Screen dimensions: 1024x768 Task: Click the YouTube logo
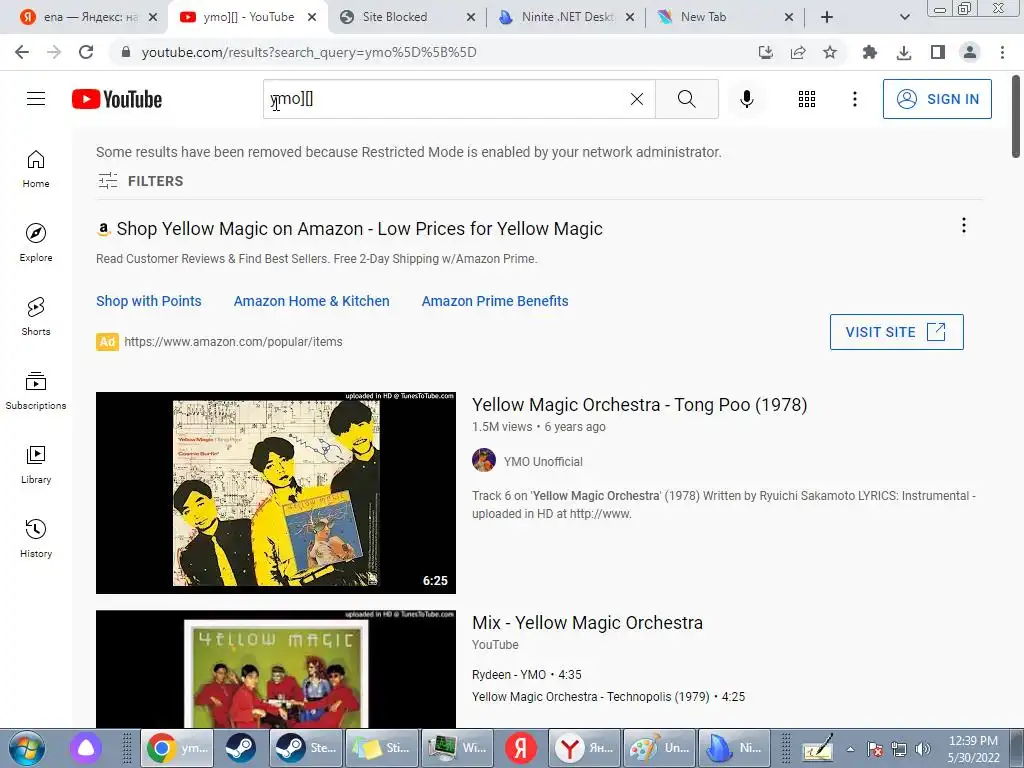(x=117, y=99)
